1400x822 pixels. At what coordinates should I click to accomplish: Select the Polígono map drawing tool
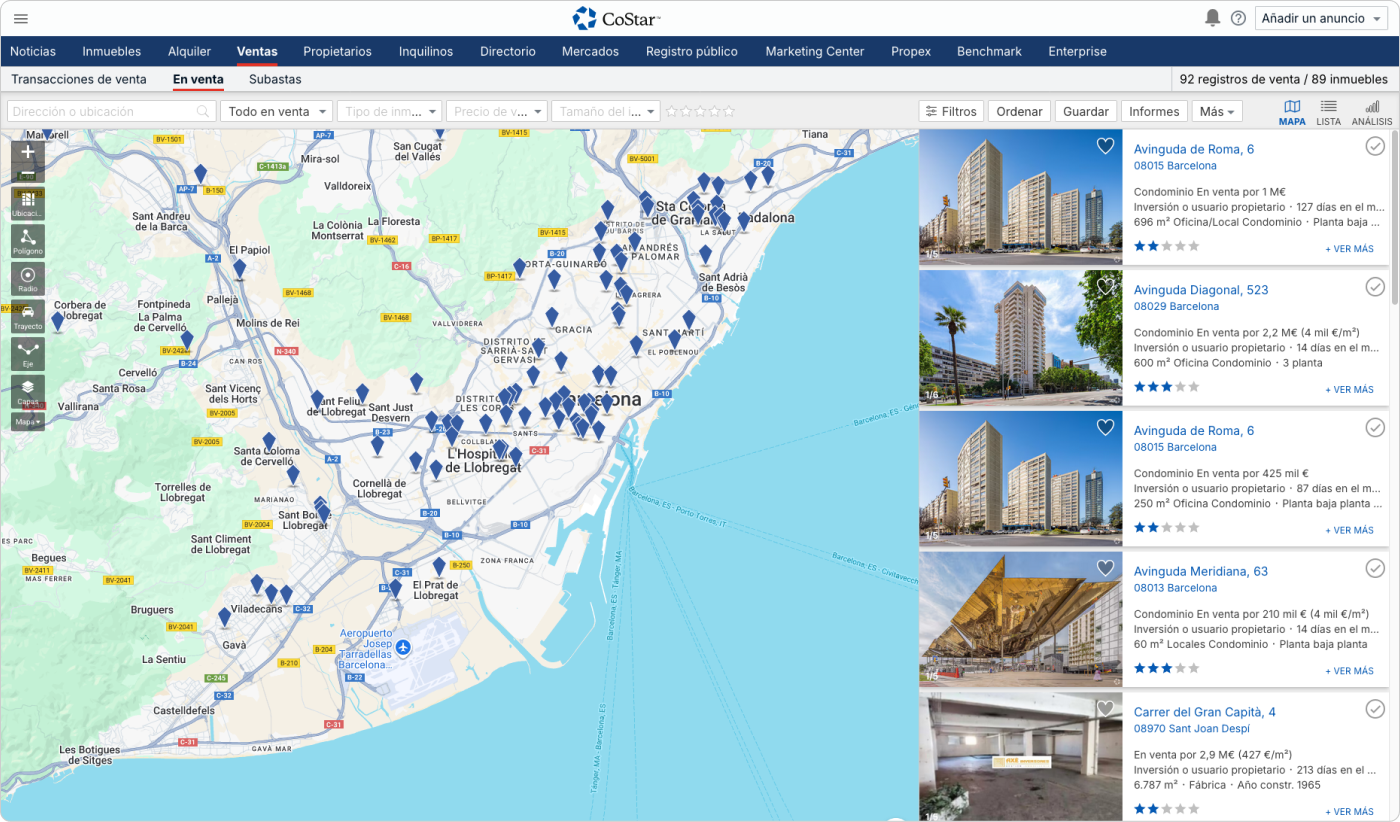(27, 240)
